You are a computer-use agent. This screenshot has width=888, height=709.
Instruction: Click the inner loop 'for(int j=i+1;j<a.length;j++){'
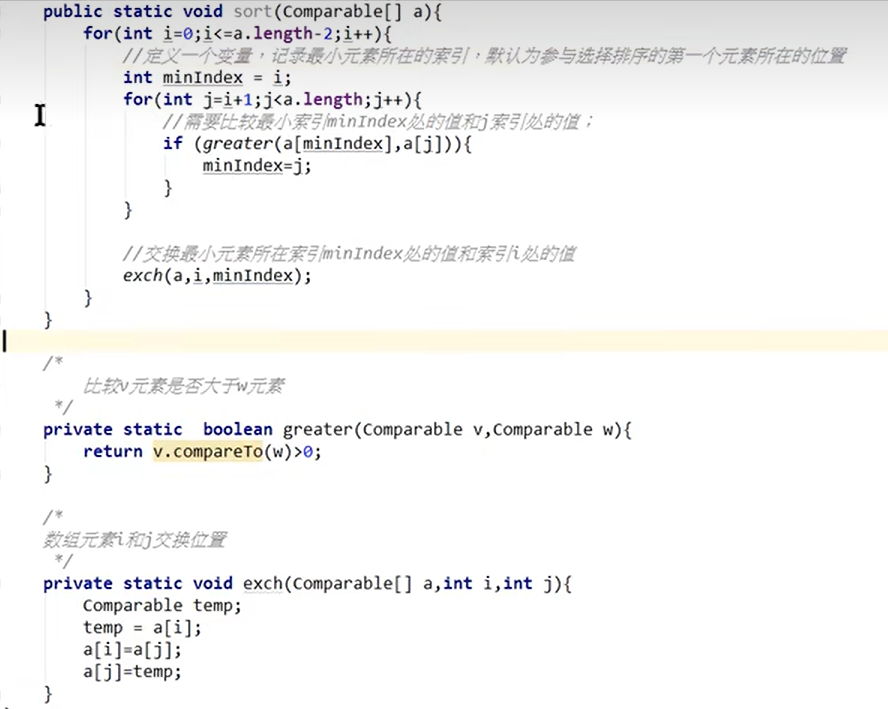pos(272,100)
